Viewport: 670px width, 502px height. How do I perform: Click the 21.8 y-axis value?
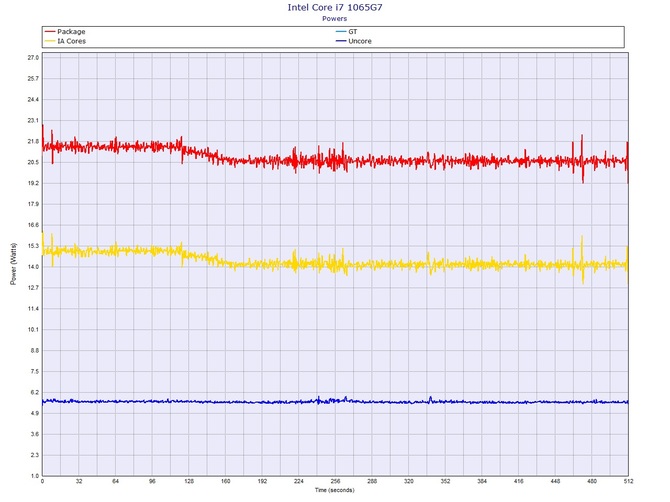point(33,141)
